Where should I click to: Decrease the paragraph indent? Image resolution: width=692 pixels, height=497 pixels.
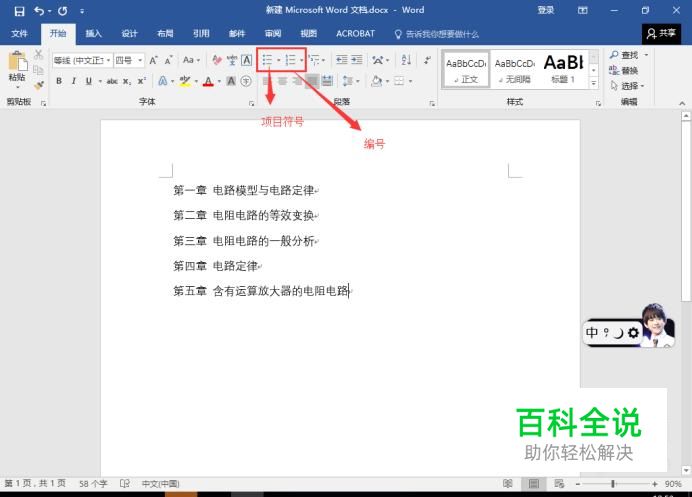click(x=342, y=60)
